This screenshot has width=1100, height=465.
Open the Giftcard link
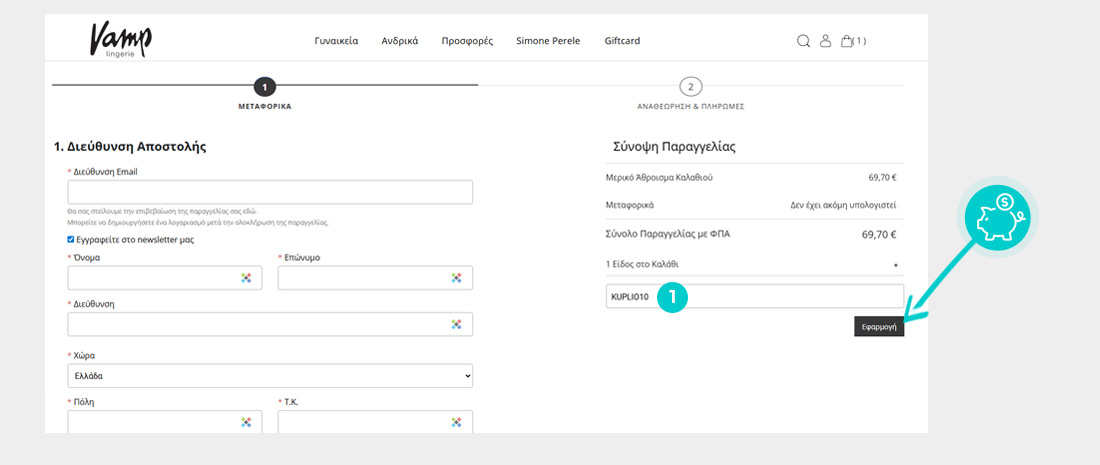[x=622, y=41]
